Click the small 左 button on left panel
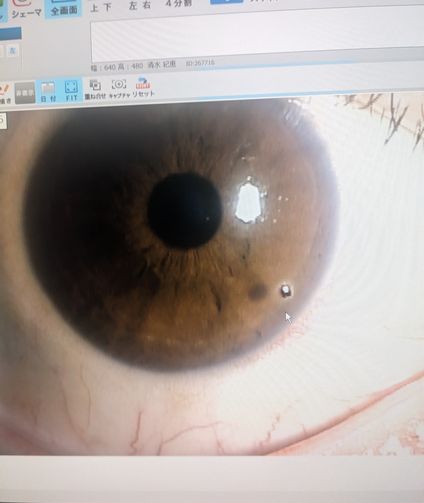 tap(12, 51)
